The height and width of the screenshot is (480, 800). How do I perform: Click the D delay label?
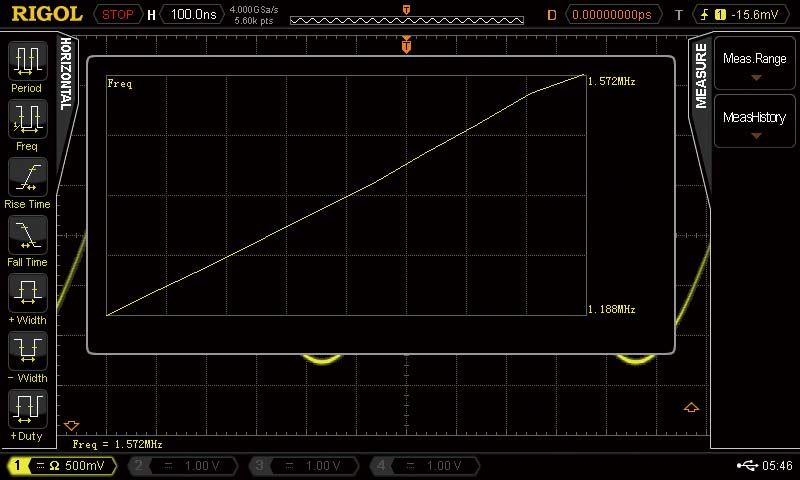click(552, 15)
